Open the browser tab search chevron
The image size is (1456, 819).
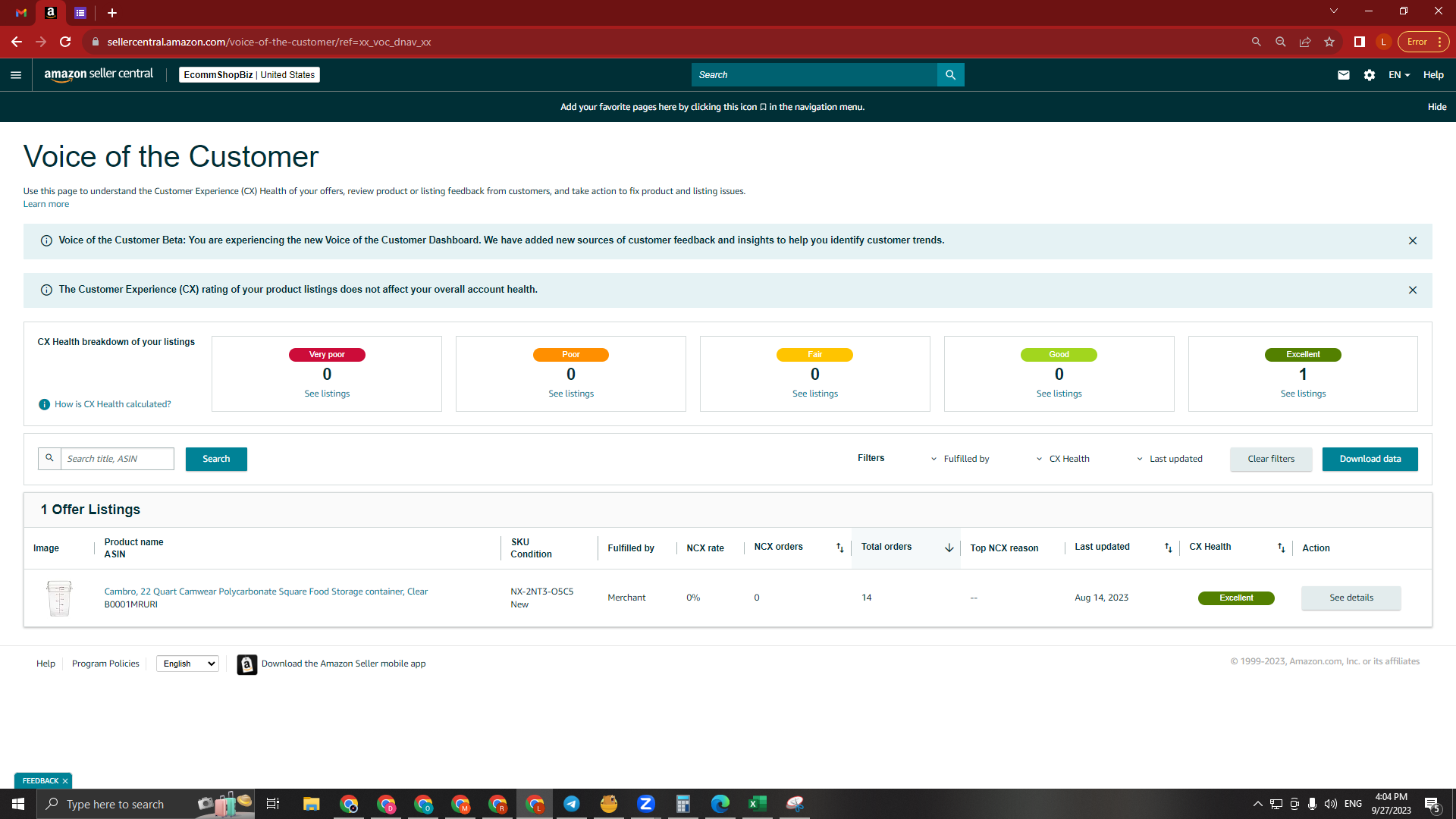coord(1334,11)
